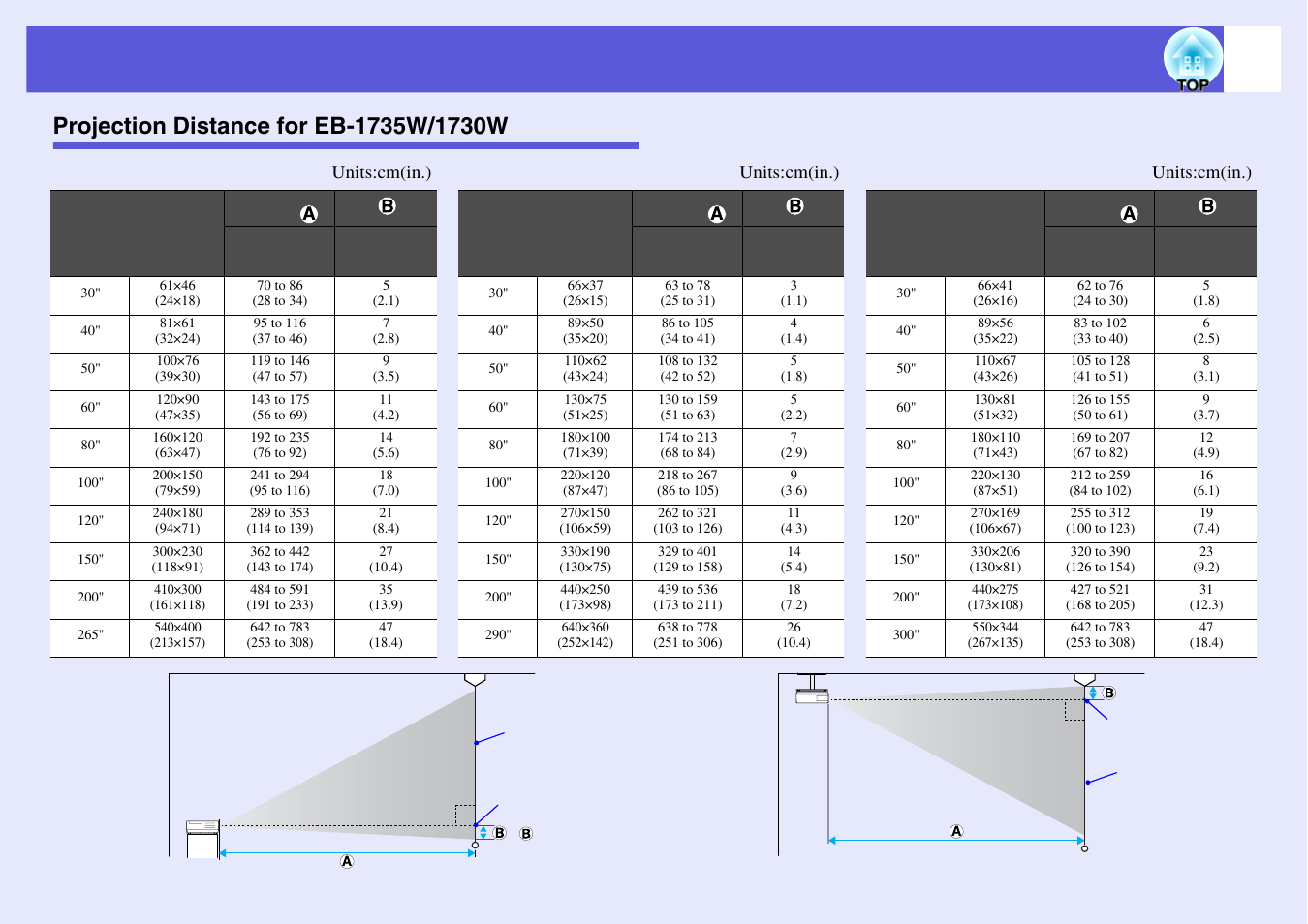This screenshot has width=1308, height=924.
Task: Click the 169 to 207 distance cell
Action: pos(1101,446)
